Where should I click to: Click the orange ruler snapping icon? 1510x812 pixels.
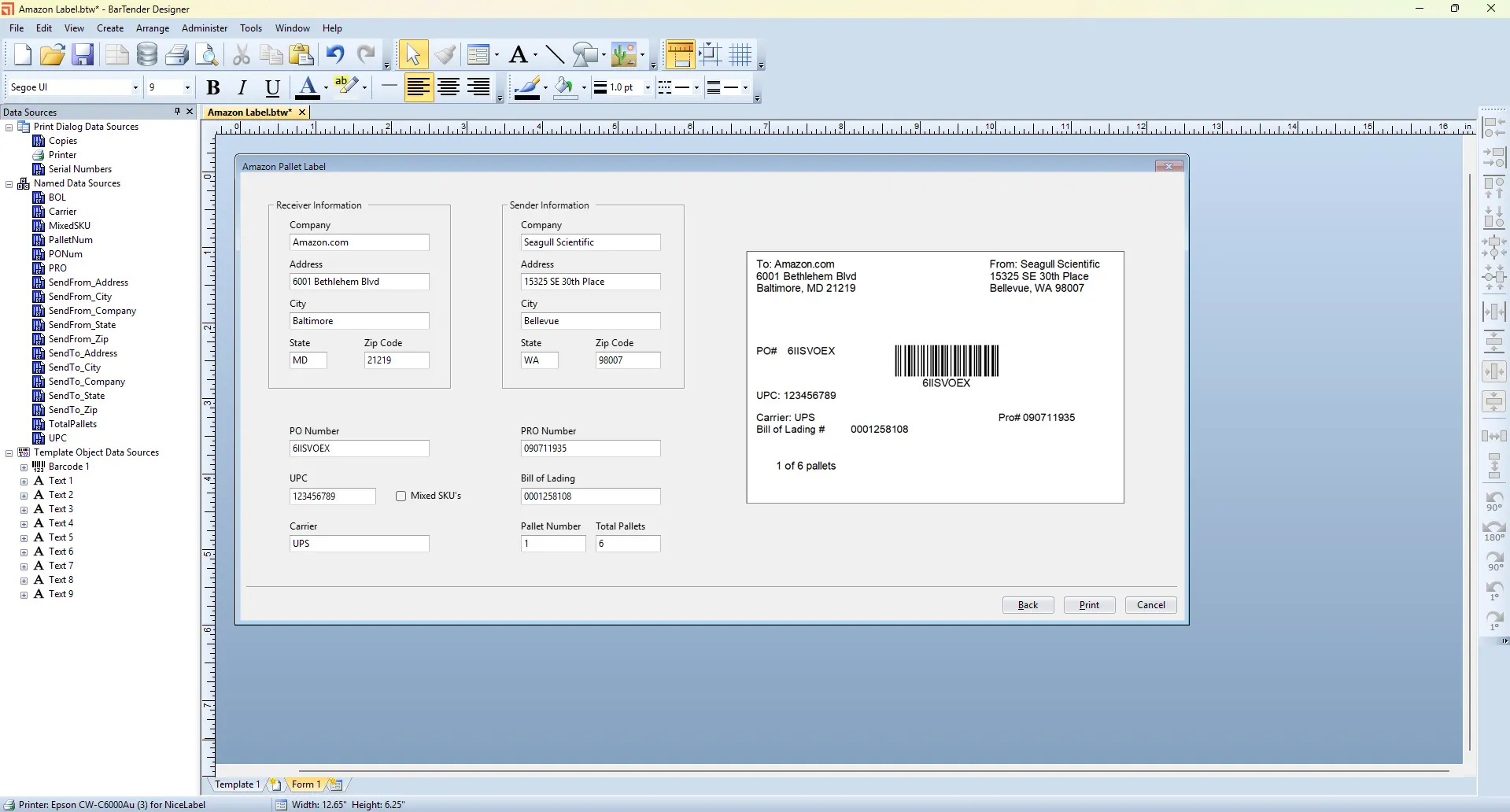(680, 54)
